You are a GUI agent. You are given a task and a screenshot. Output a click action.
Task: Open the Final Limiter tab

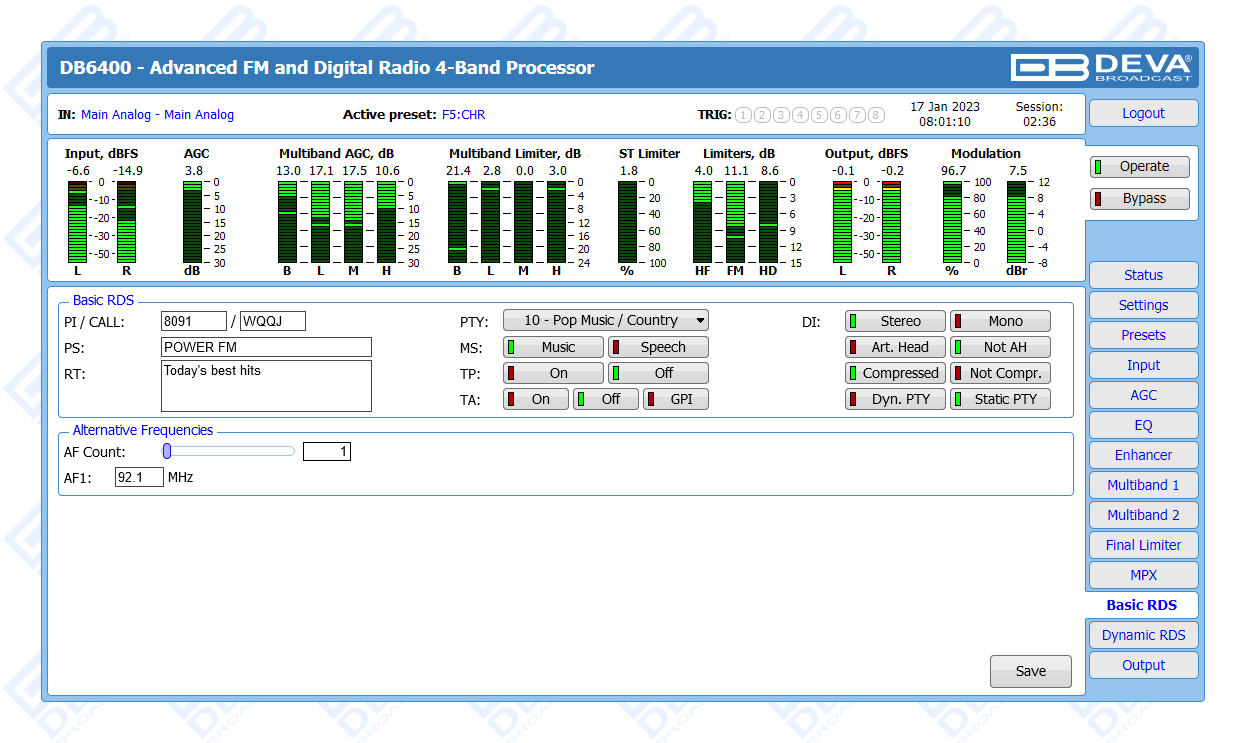pyautogui.click(x=1143, y=545)
